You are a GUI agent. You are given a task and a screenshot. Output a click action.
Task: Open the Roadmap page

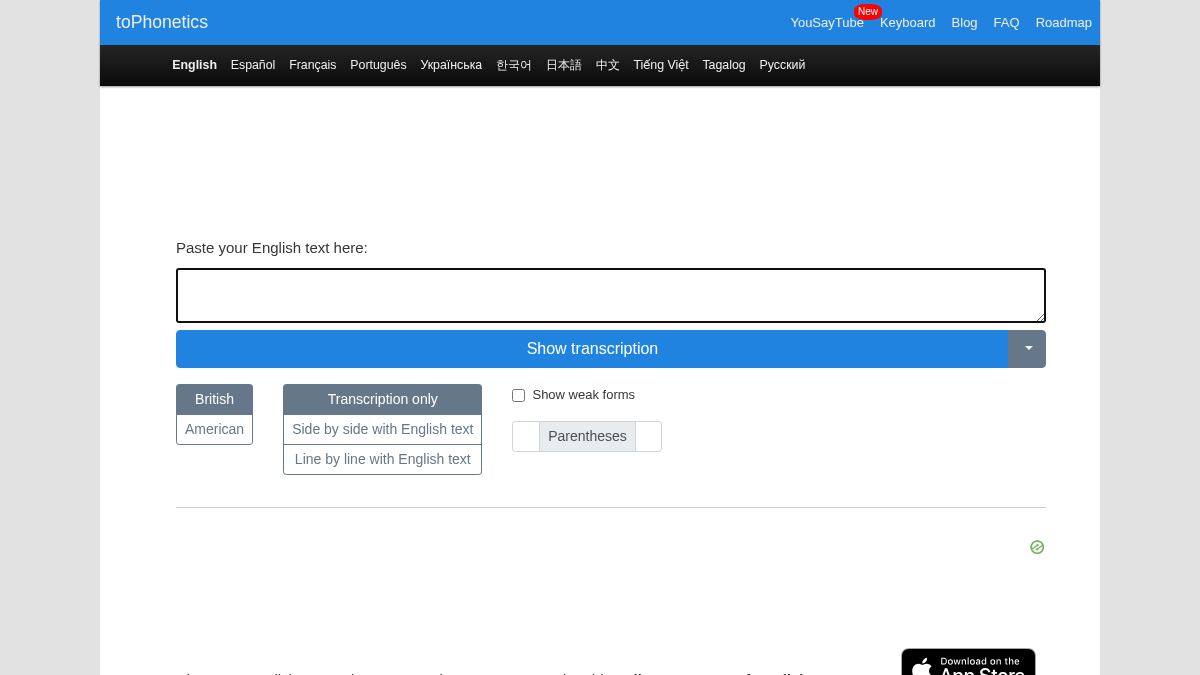click(x=1063, y=22)
